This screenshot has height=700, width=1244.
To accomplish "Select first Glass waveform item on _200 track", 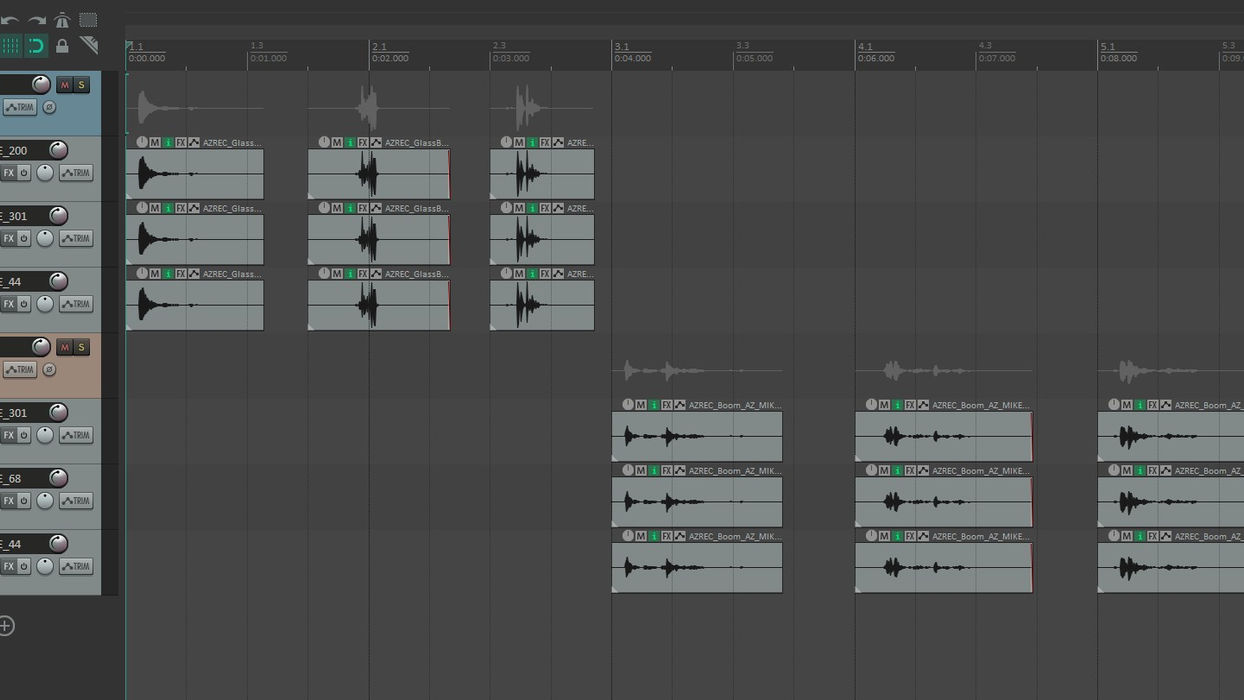I will [195, 174].
